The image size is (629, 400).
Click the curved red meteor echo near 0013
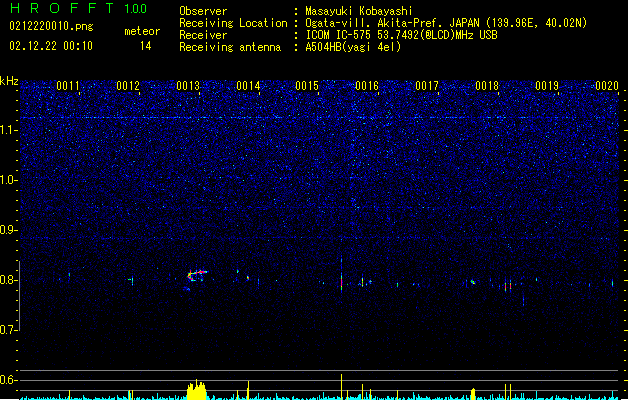(197, 275)
